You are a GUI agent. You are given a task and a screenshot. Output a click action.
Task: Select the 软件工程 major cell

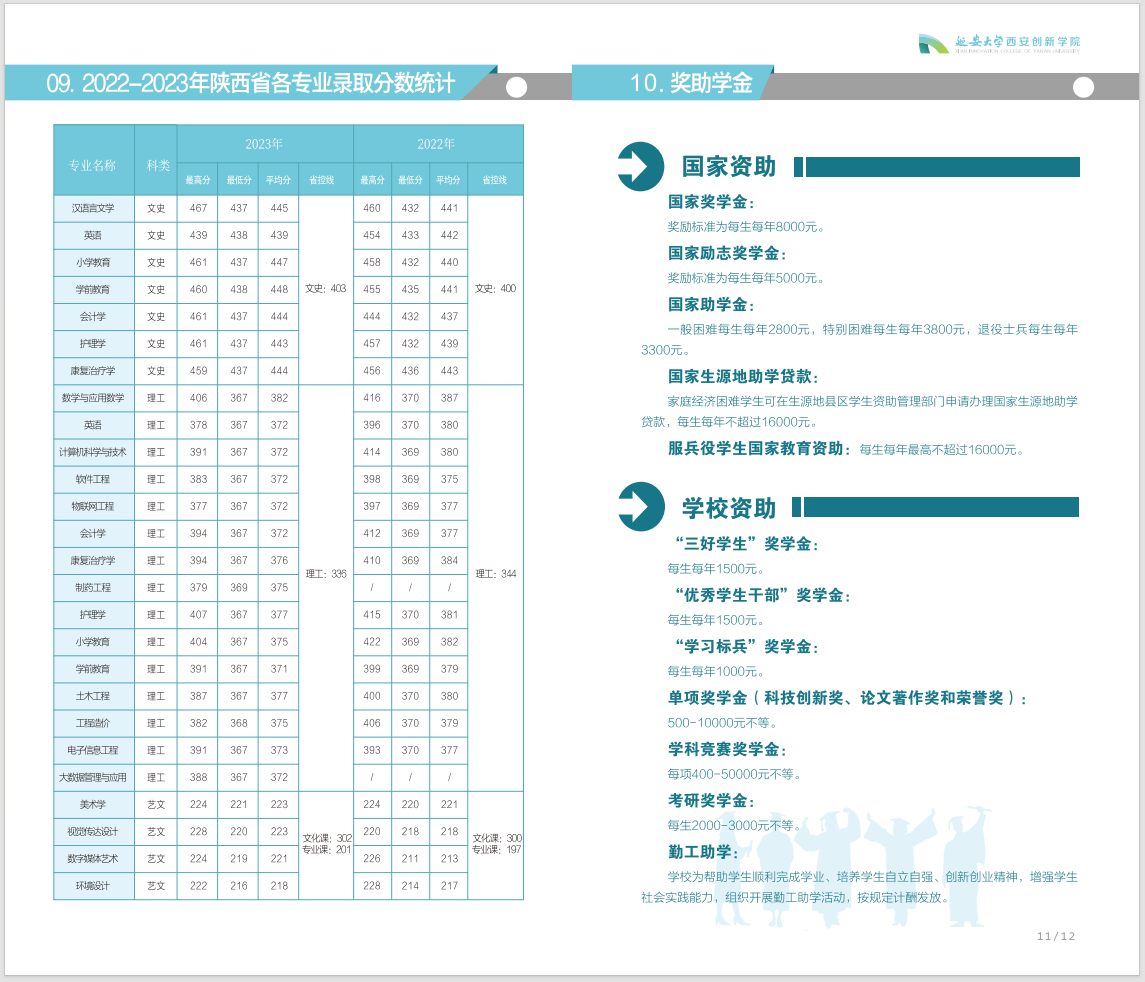coord(93,479)
